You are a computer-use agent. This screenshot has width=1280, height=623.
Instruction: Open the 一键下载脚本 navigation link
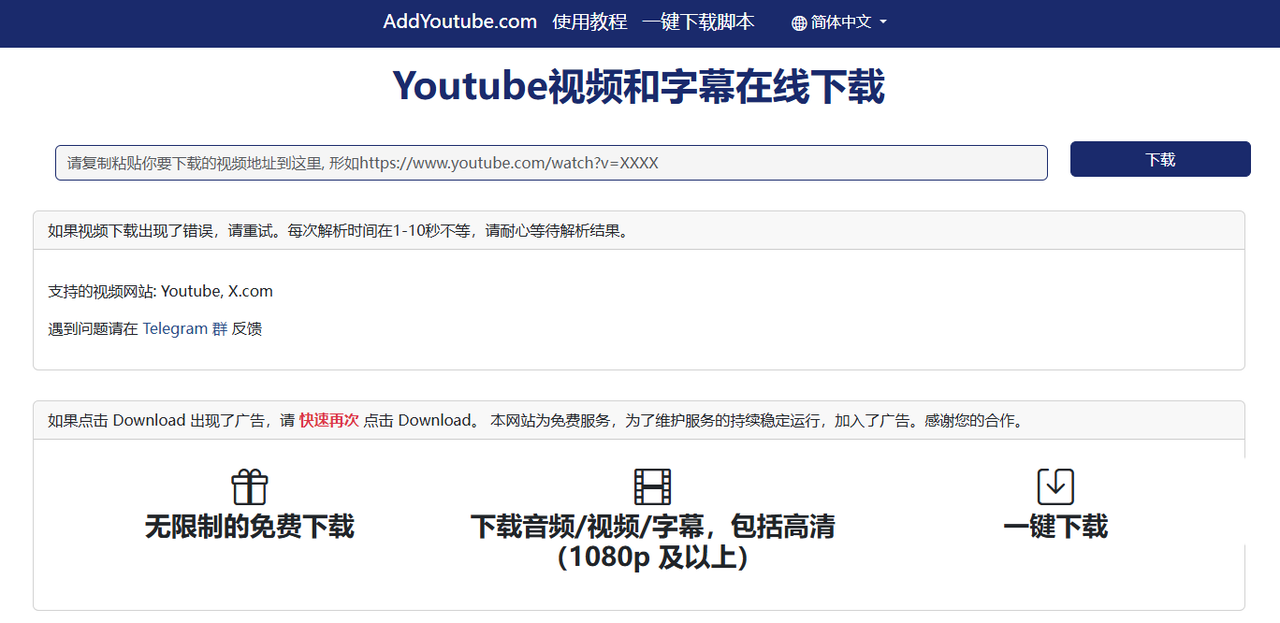[698, 22]
